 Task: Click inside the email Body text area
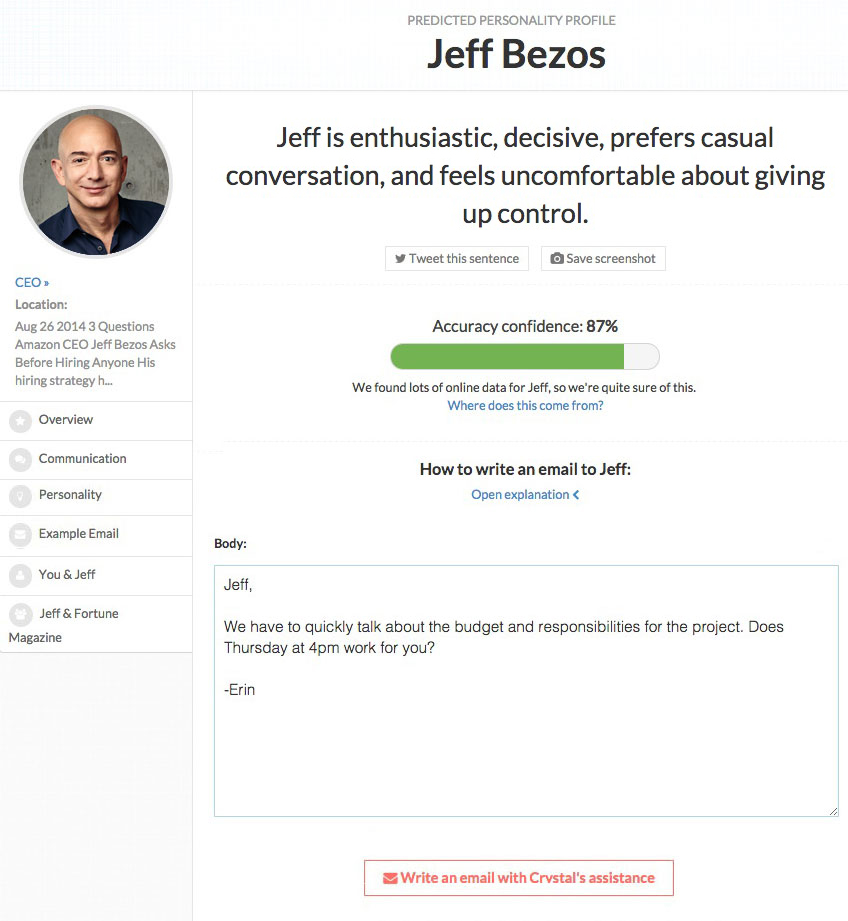tap(525, 690)
